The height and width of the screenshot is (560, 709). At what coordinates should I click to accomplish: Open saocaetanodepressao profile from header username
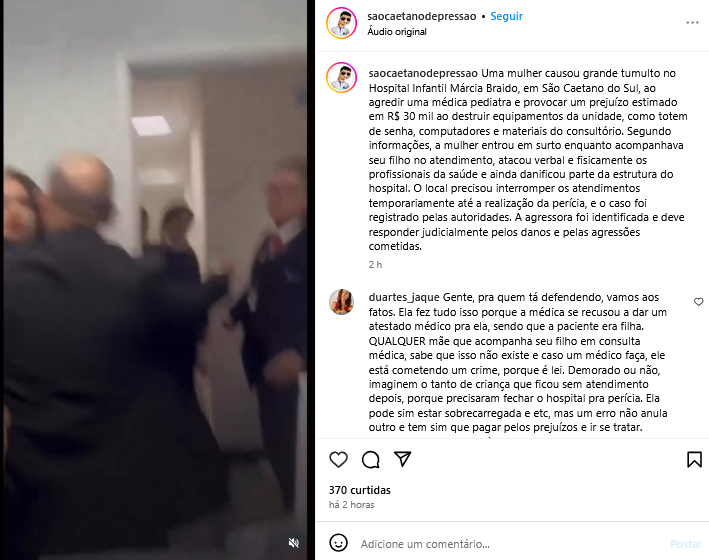click(421, 16)
